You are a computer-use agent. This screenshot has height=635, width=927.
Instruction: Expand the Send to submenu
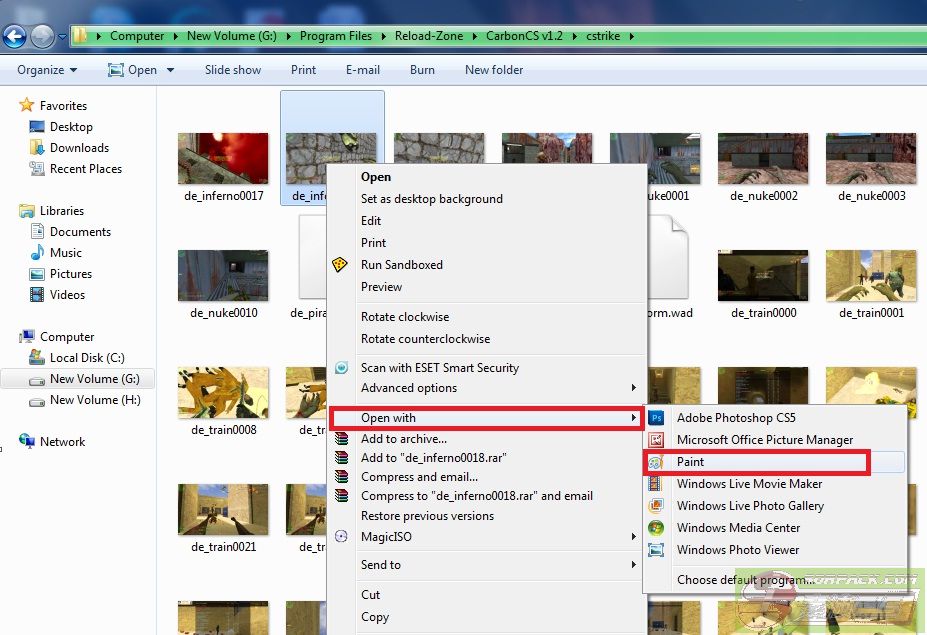click(634, 565)
